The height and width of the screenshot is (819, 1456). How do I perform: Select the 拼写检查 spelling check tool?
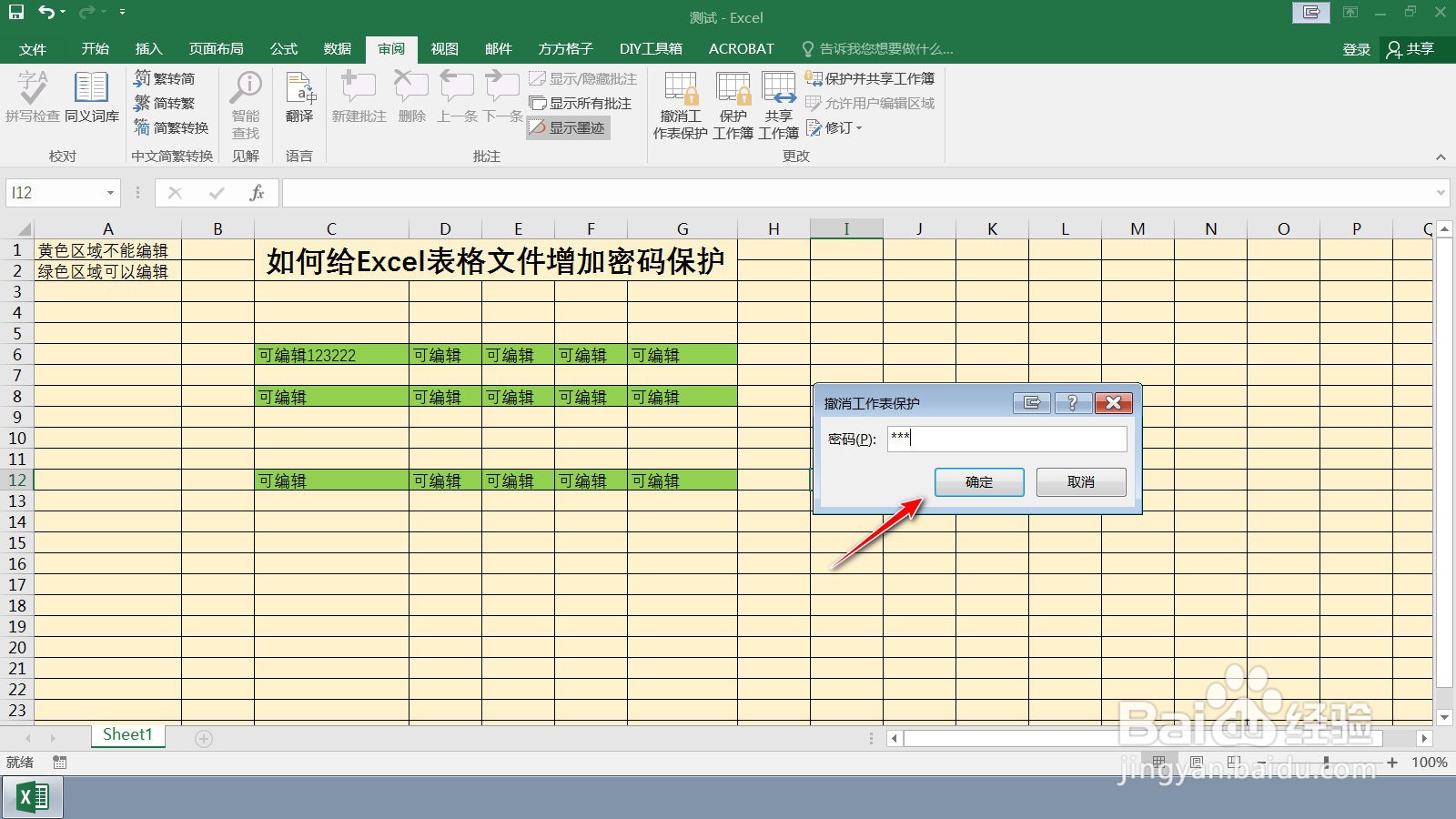click(33, 97)
